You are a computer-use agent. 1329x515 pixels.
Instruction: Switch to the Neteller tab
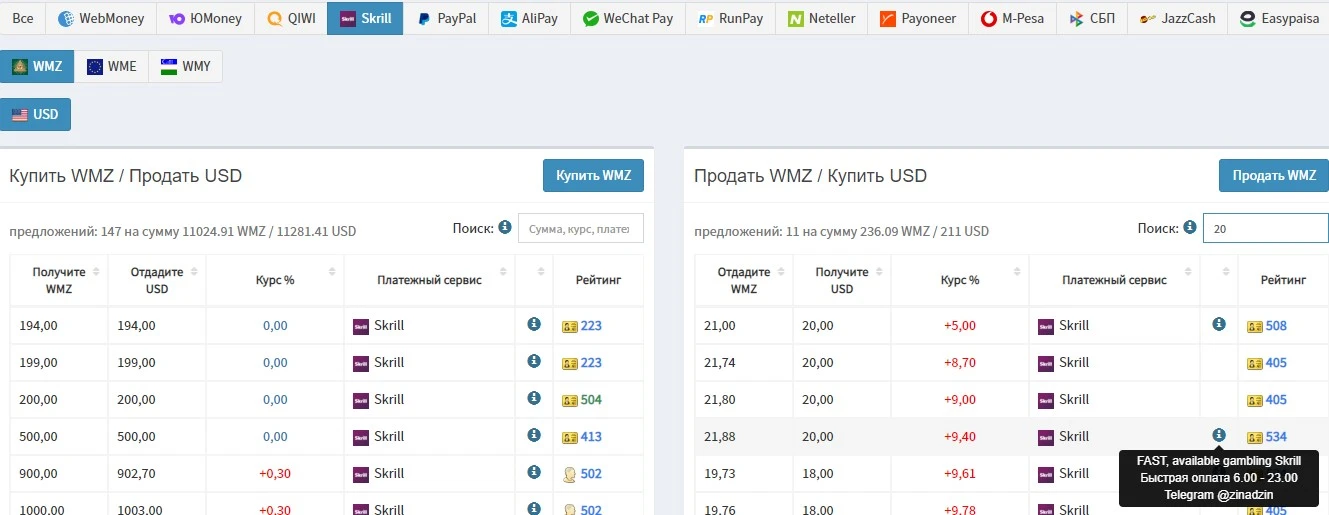(x=822, y=18)
